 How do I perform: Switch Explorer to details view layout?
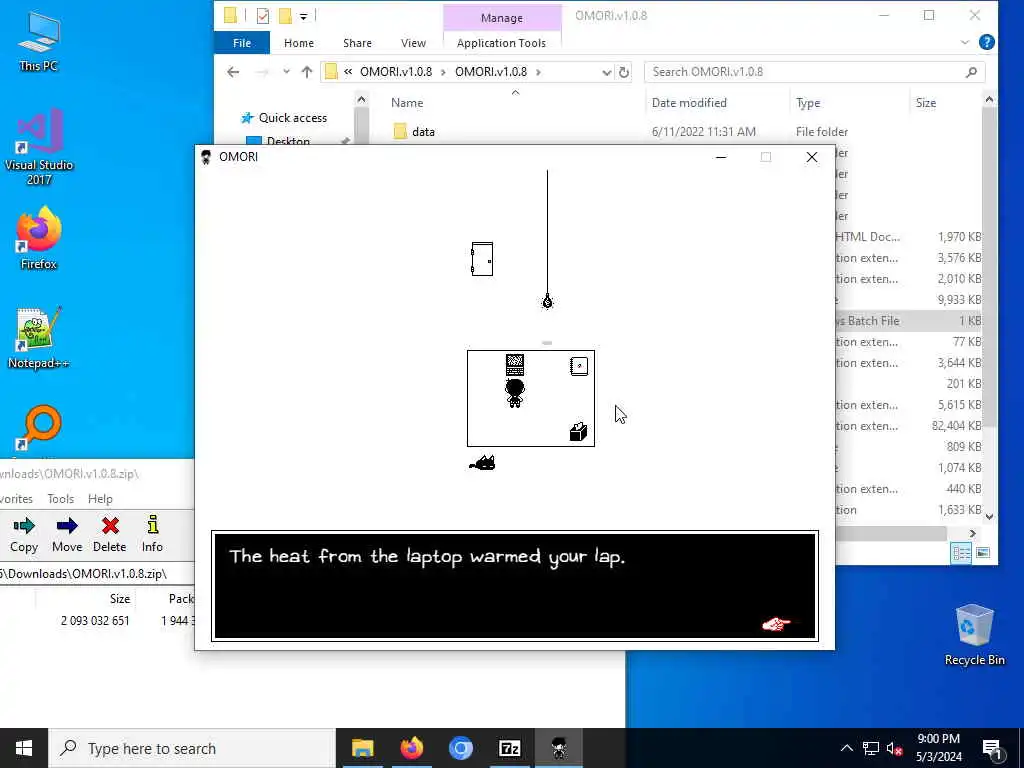pyautogui.click(x=961, y=553)
